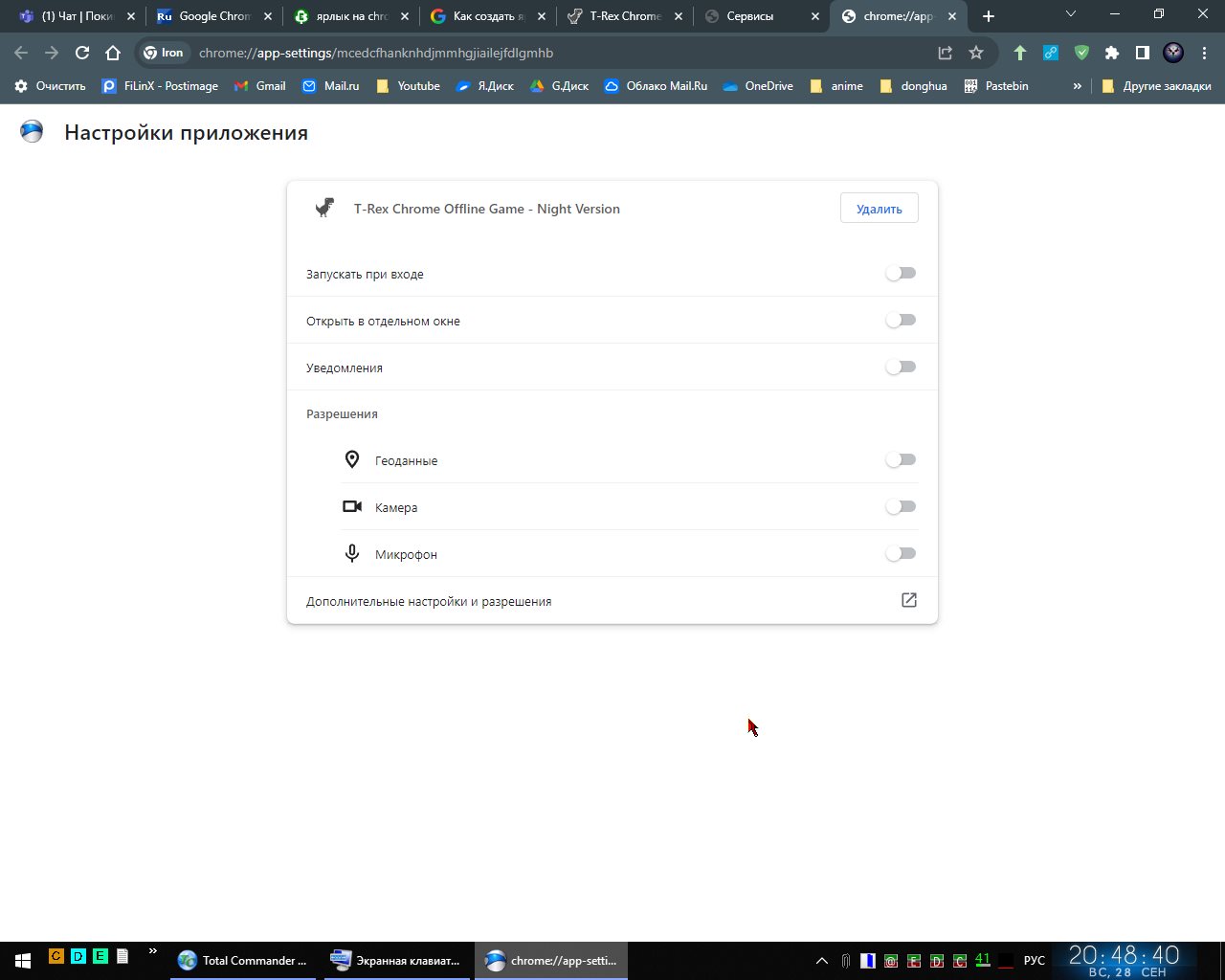
Task: Open the Extensions puzzle icon
Action: [x=1111, y=53]
